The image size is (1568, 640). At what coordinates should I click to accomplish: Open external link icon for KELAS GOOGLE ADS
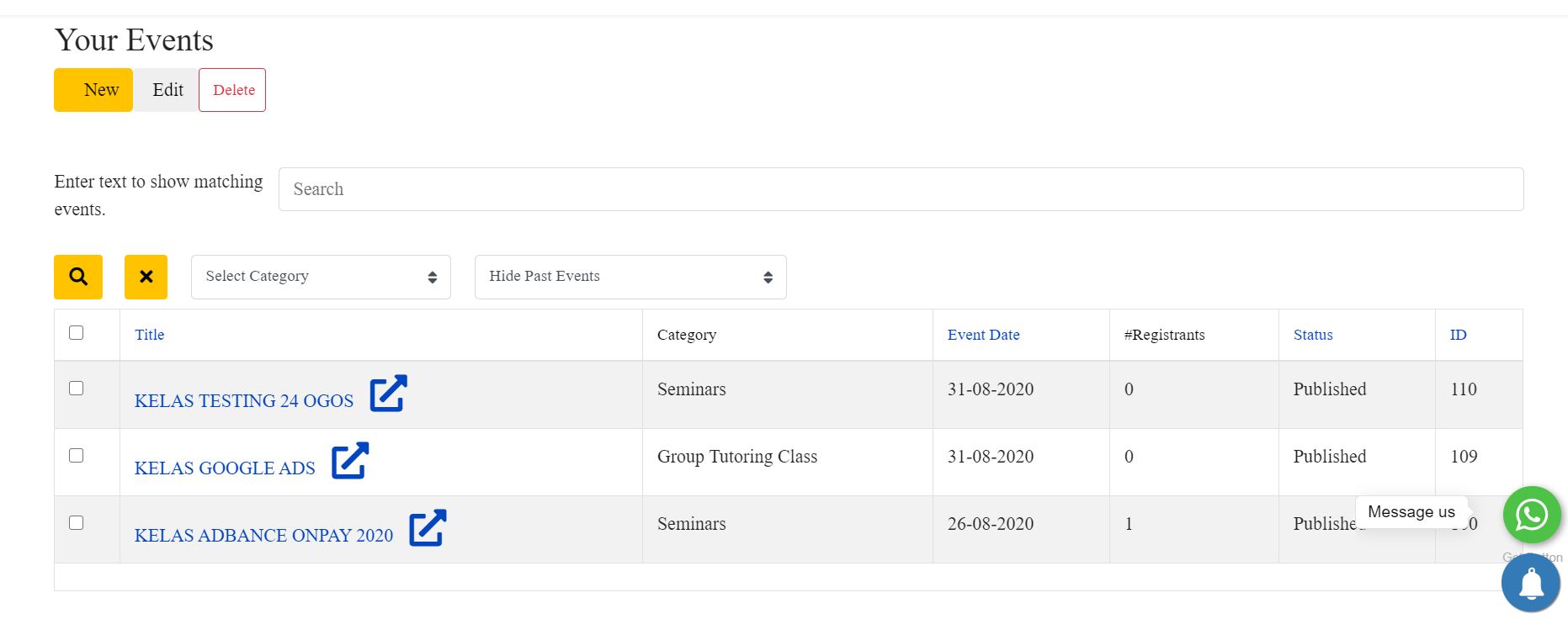(350, 460)
